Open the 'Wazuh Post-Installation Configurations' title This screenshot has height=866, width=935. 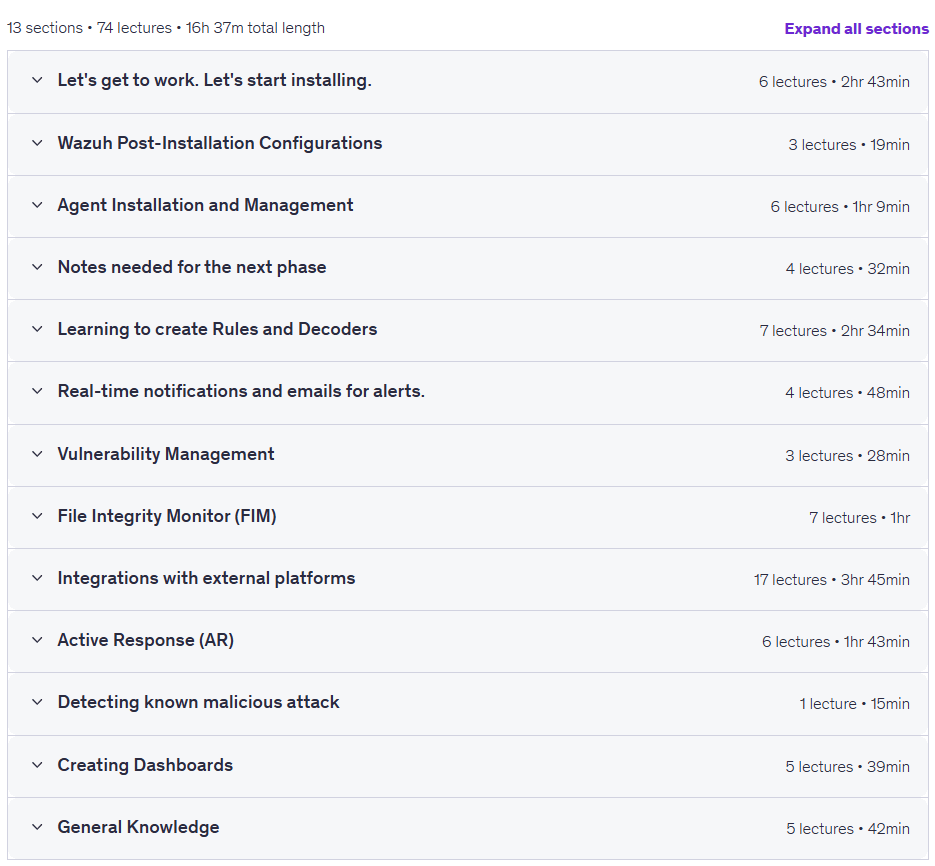(x=220, y=143)
